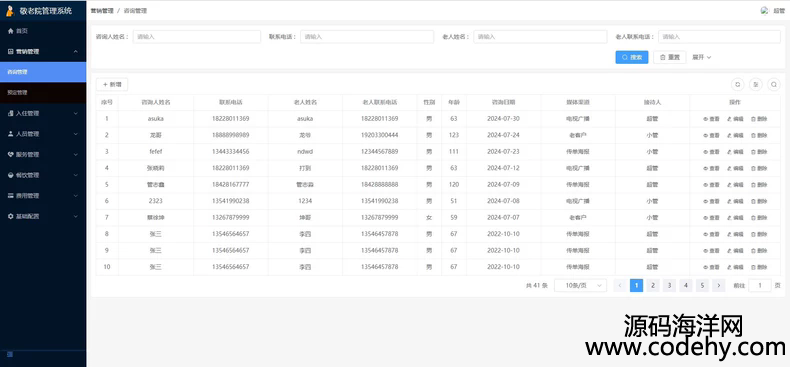This screenshot has height=367, width=790.
Task: Open the 10条/页 page size dropdown
Action: pos(580,285)
